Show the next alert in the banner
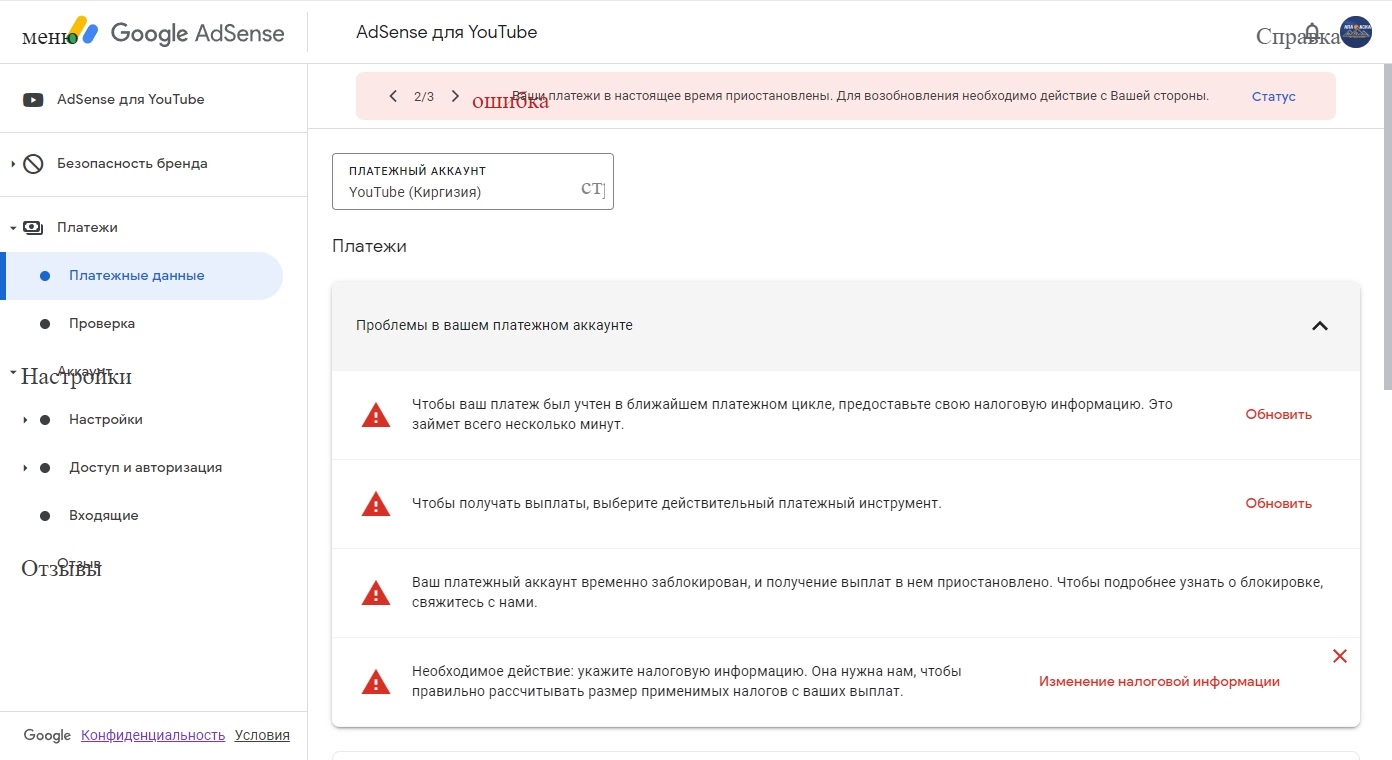Screen dimensions: 1392x760 pos(455,96)
